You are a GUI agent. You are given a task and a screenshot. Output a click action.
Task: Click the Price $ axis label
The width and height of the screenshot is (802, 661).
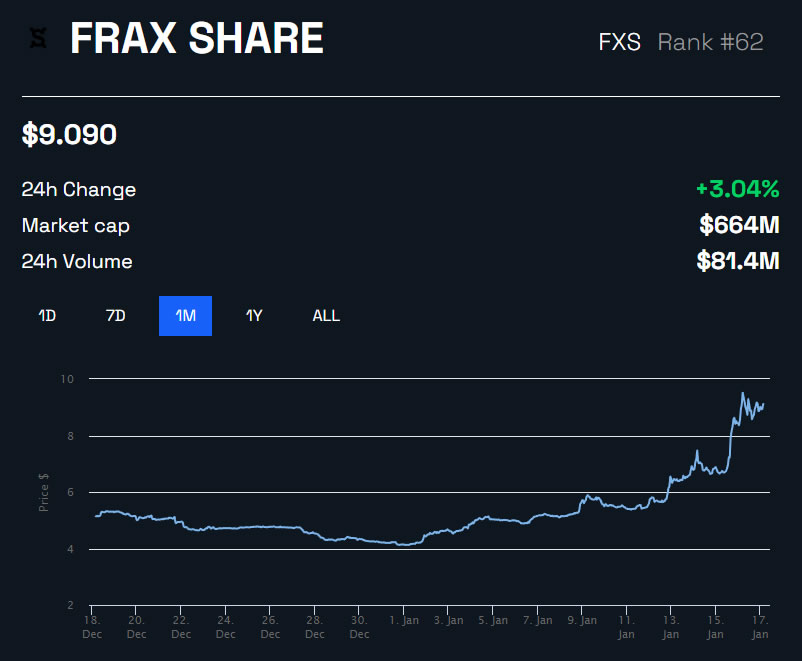pos(44,492)
